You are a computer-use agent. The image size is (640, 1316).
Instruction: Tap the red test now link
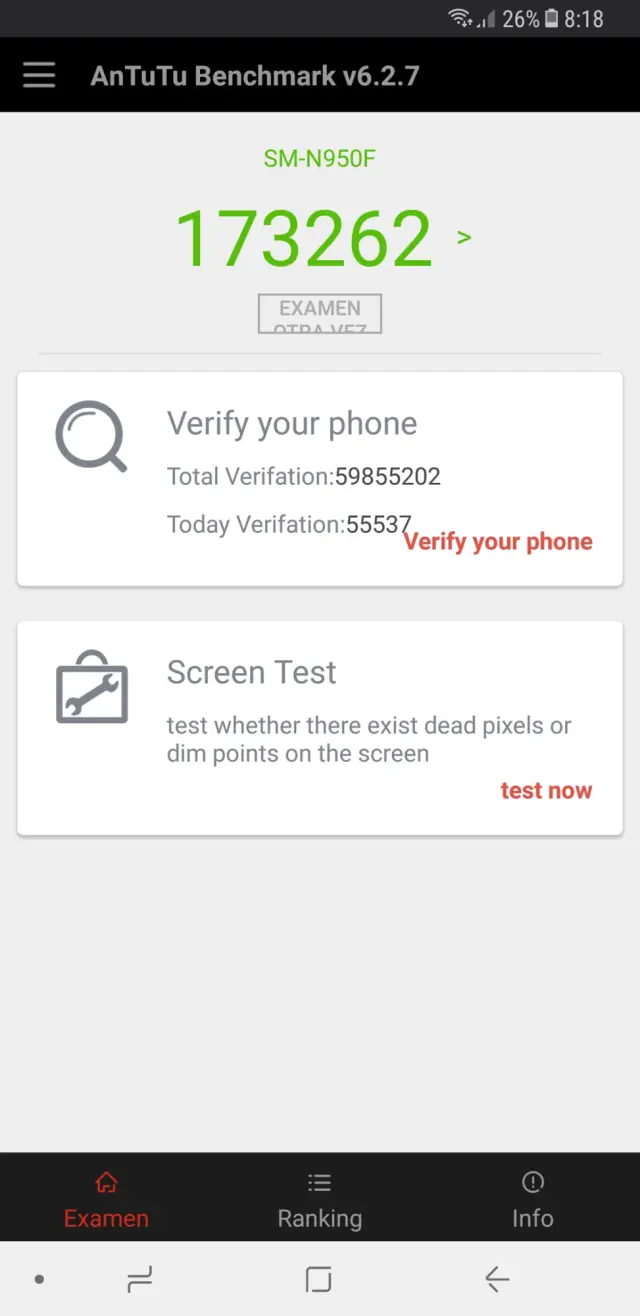(x=546, y=791)
